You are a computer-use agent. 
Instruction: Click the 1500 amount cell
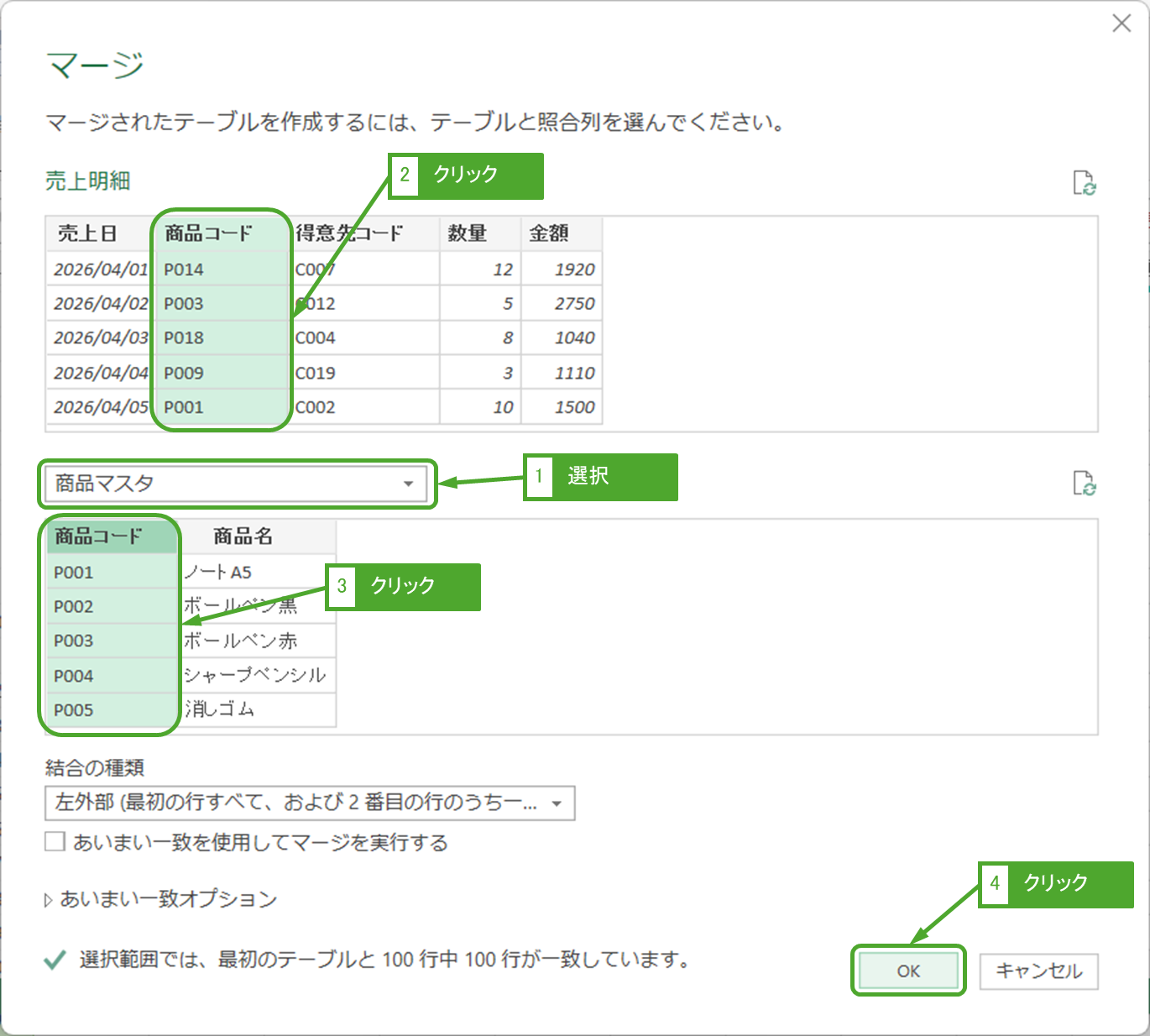coord(574,408)
